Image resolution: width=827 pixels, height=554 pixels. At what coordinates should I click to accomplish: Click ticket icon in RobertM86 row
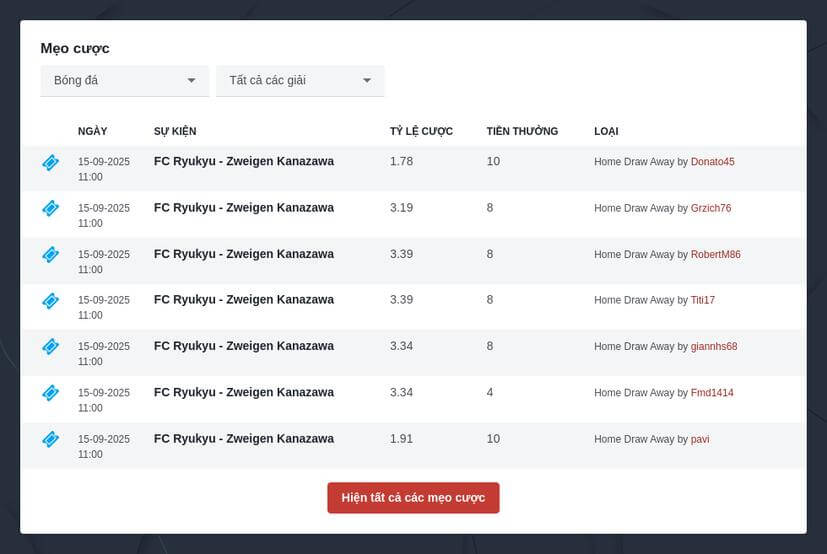51,255
